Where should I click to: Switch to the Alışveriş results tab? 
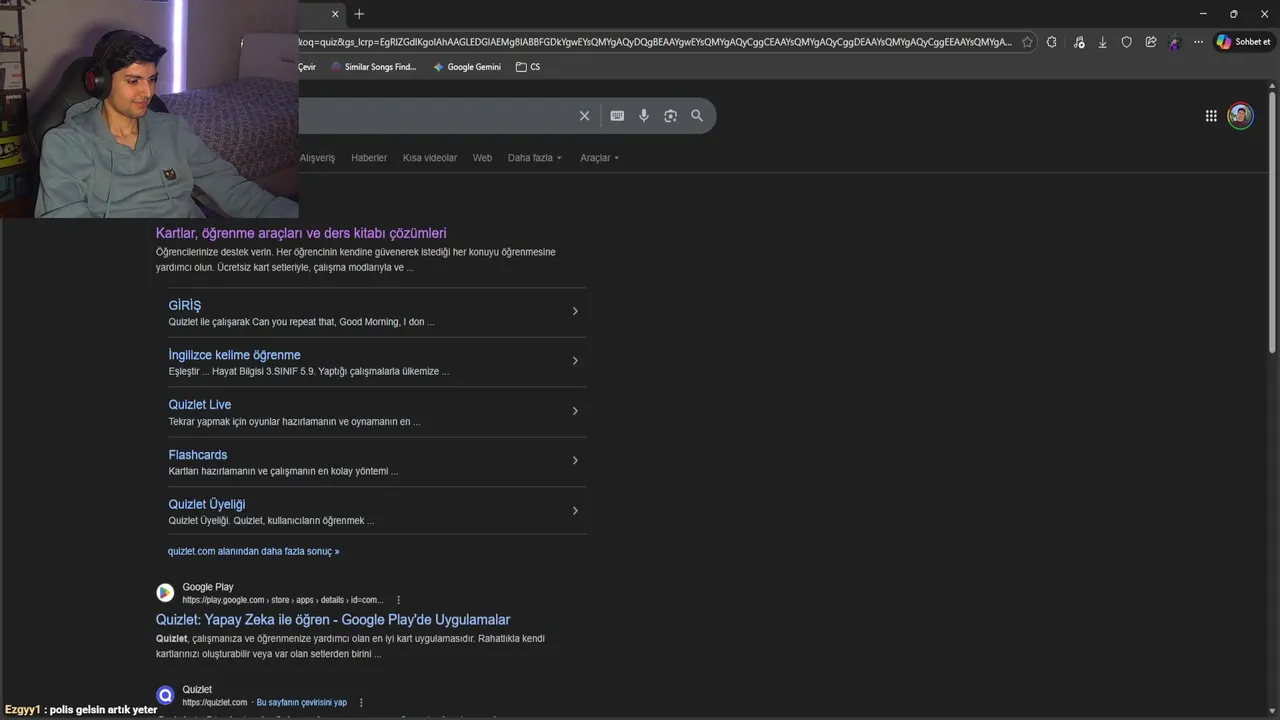click(317, 158)
